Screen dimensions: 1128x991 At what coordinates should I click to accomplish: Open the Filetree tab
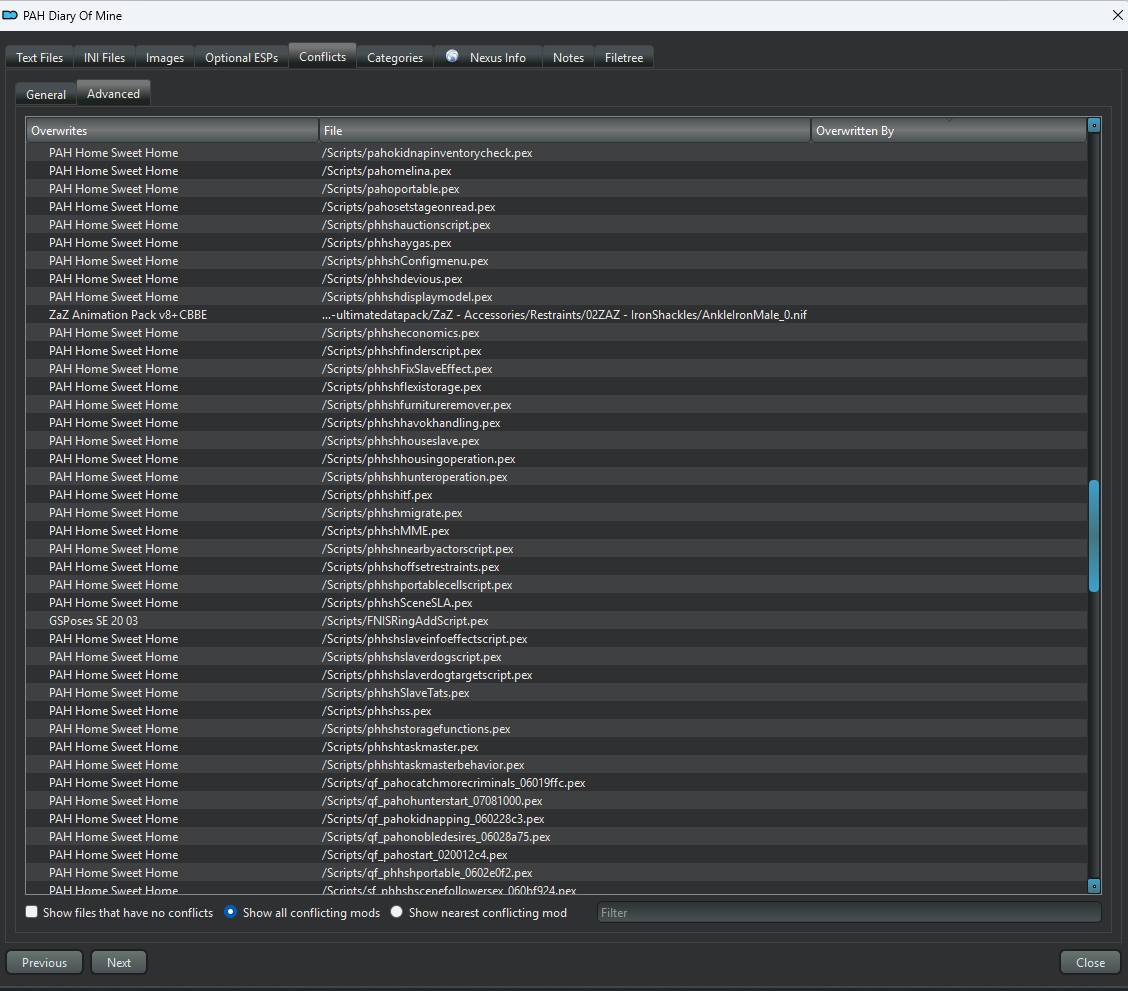624,58
